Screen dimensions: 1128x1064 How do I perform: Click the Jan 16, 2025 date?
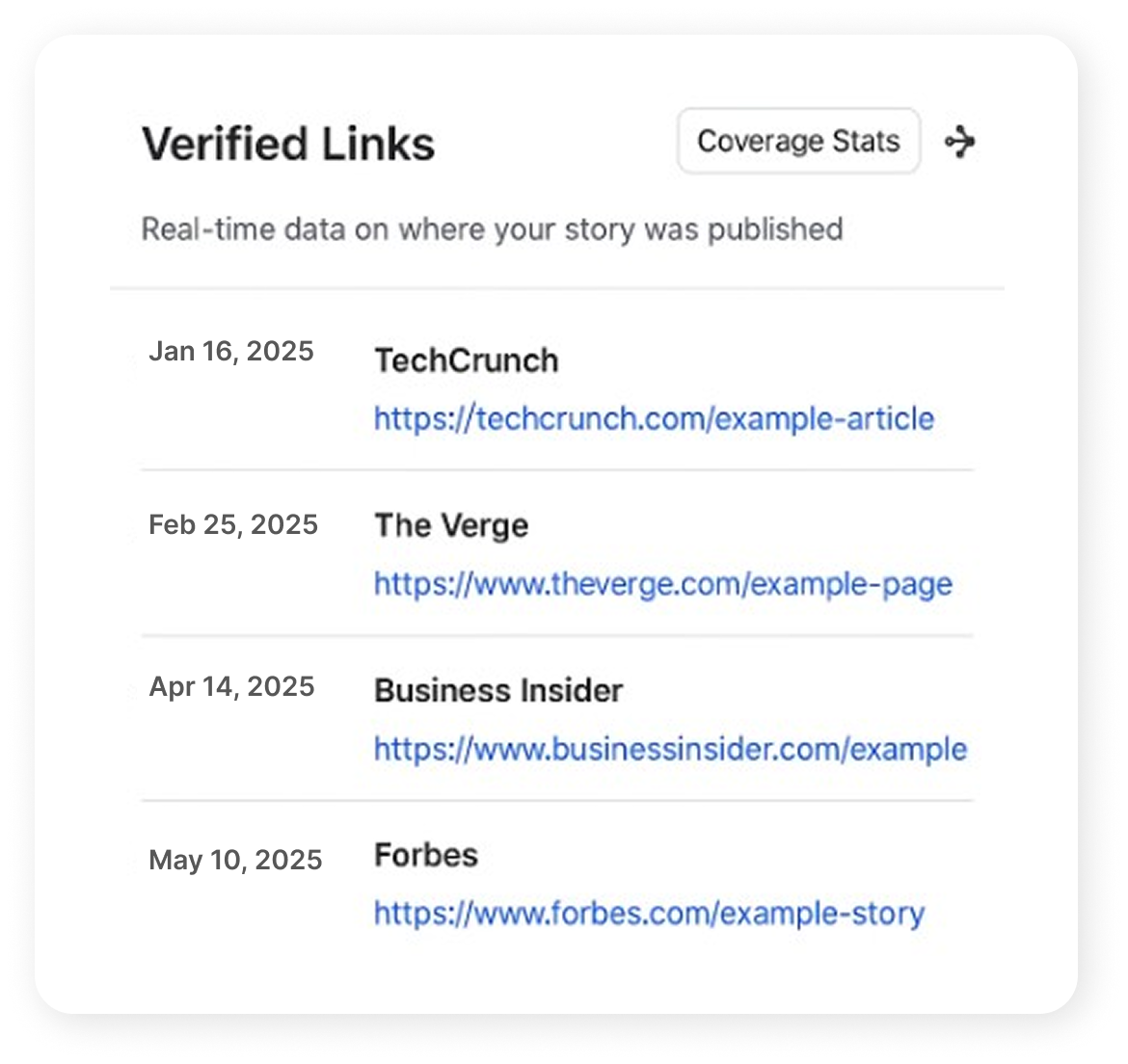(231, 352)
